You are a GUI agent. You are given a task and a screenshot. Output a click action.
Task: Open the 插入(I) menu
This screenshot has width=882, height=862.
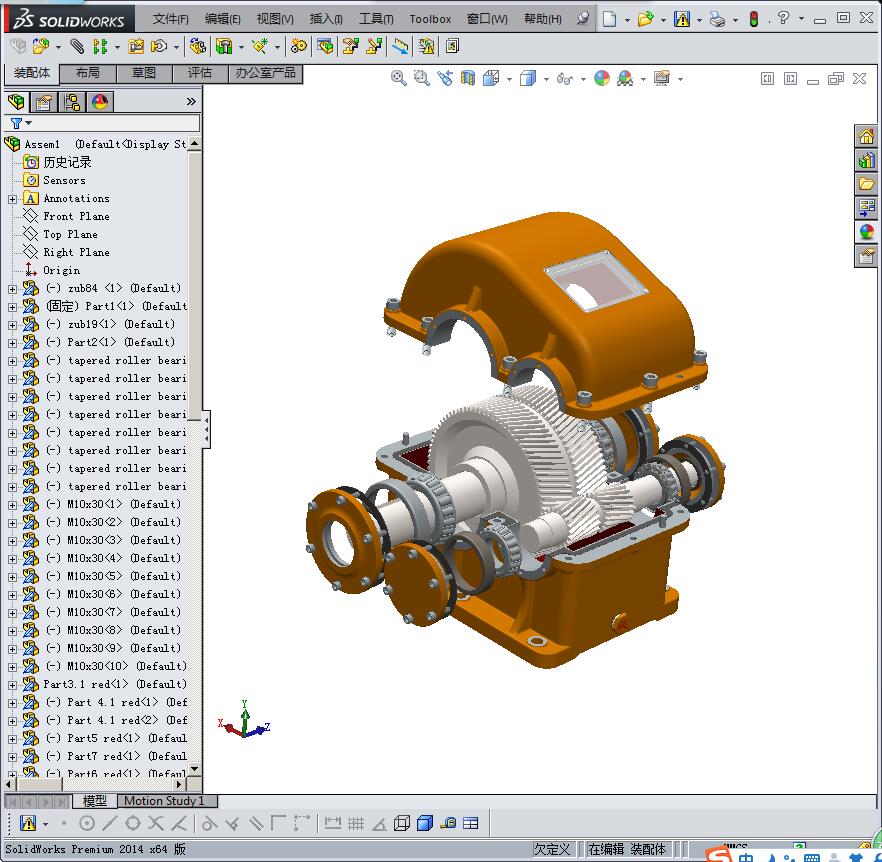pyautogui.click(x=326, y=18)
